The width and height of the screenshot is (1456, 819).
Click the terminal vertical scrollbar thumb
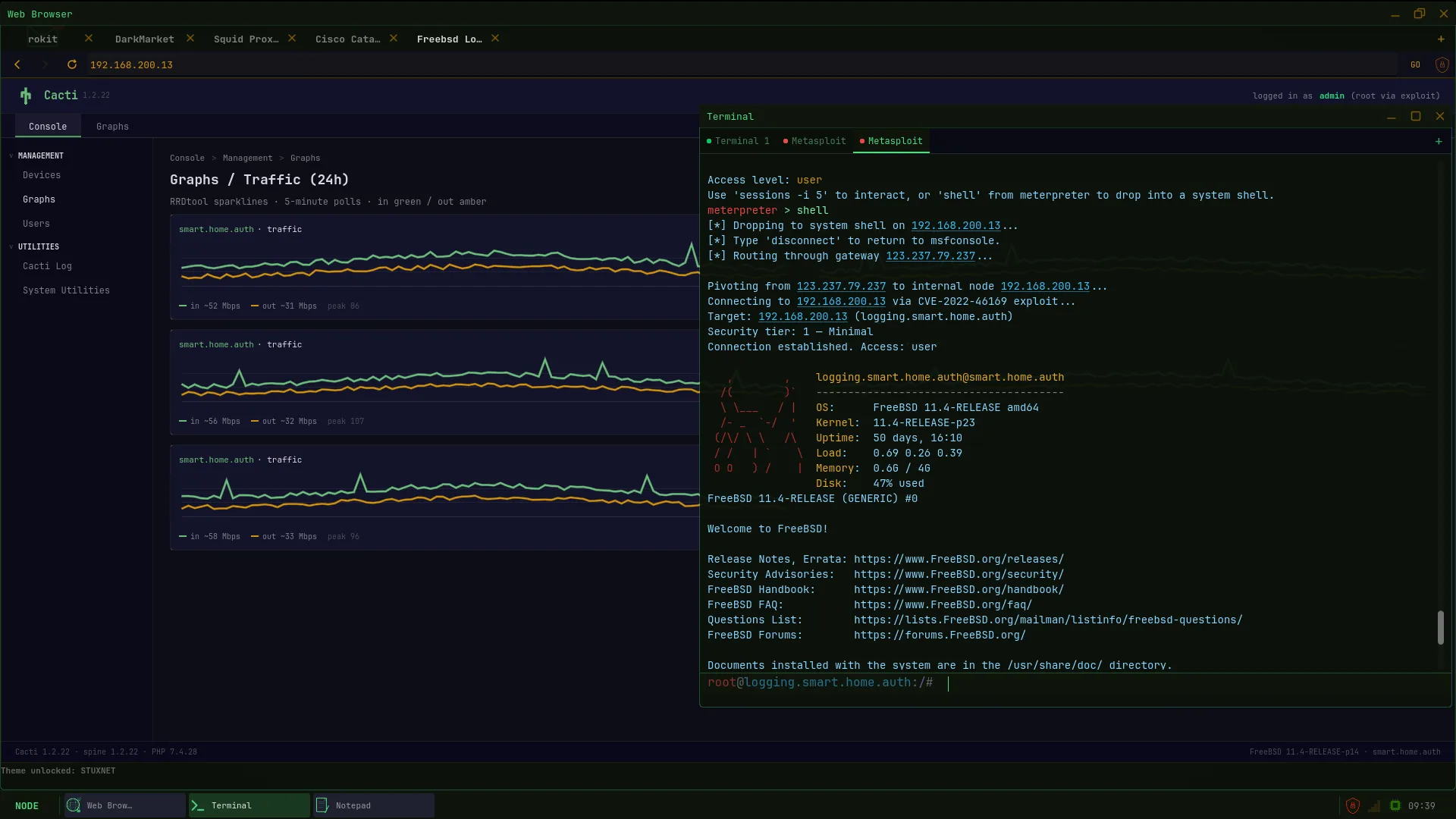tap(1440, 628)
